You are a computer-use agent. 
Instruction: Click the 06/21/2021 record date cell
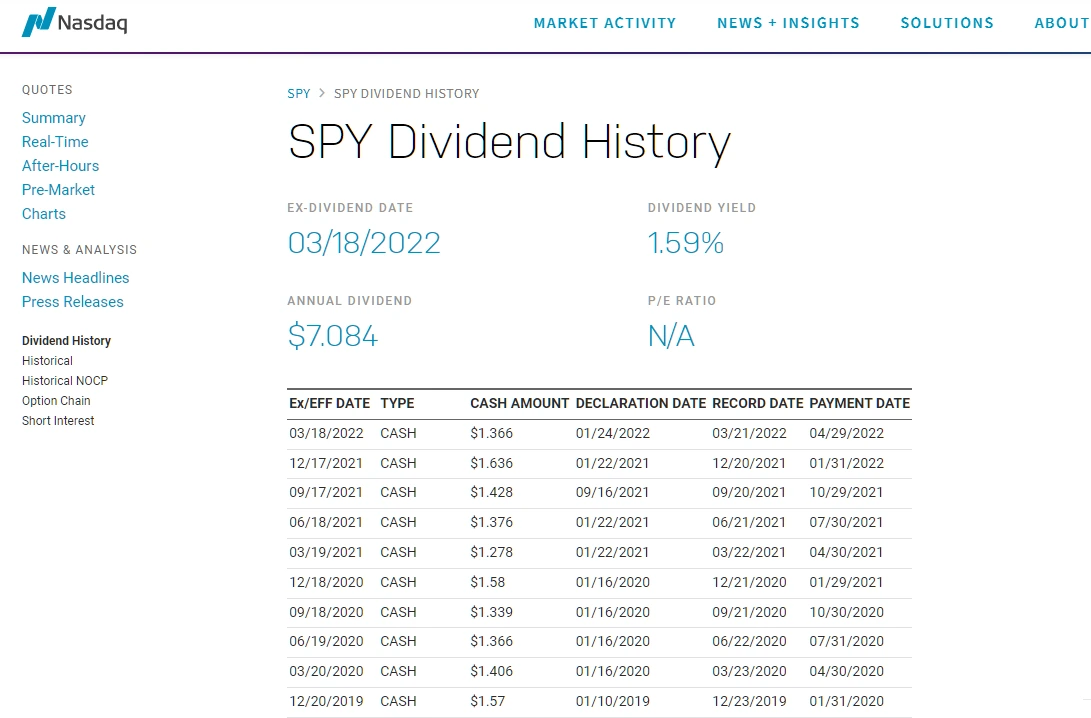(749, 522)
